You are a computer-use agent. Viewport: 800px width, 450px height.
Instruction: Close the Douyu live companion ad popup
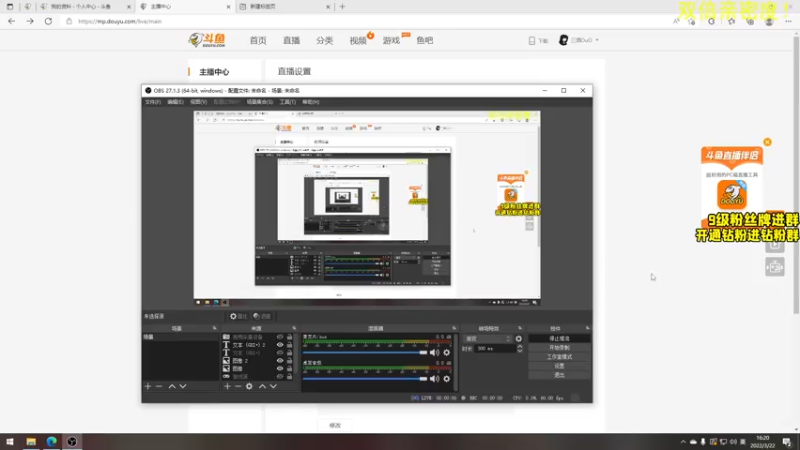[767, 142]
